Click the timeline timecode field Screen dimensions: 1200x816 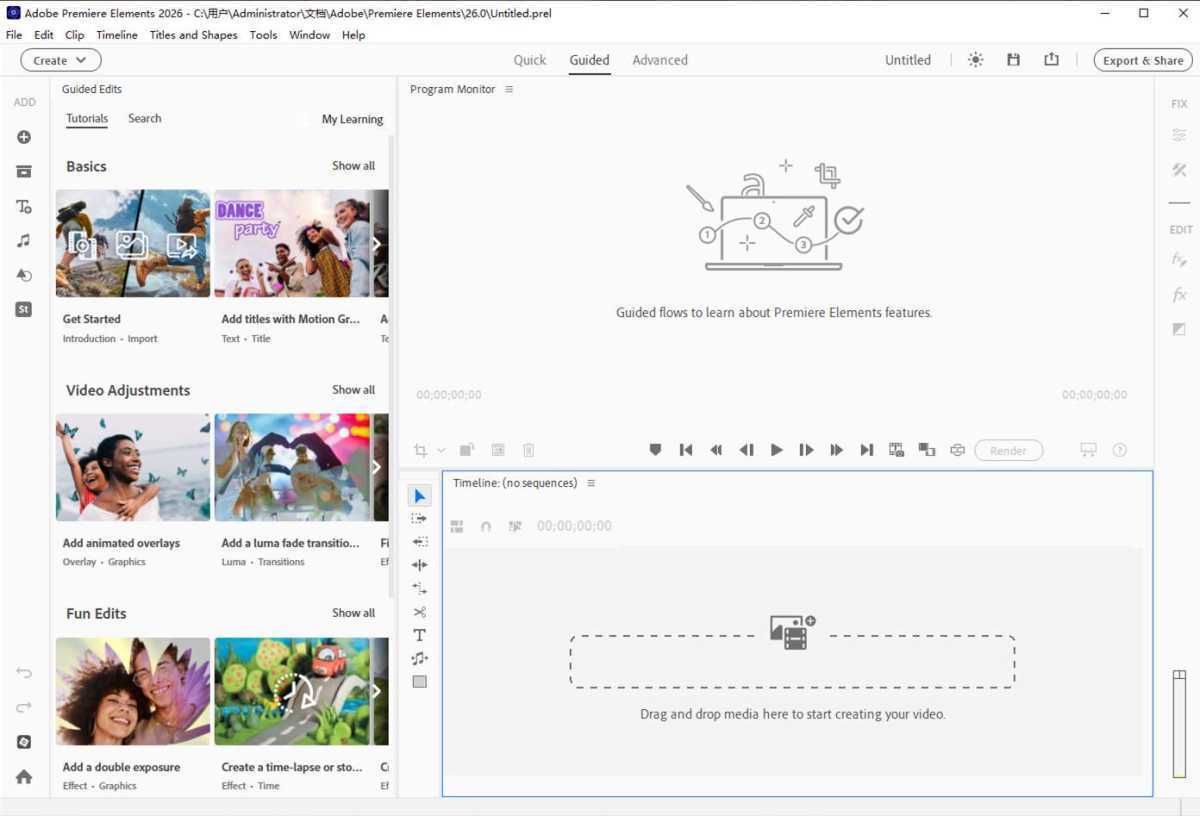(574, 526)
